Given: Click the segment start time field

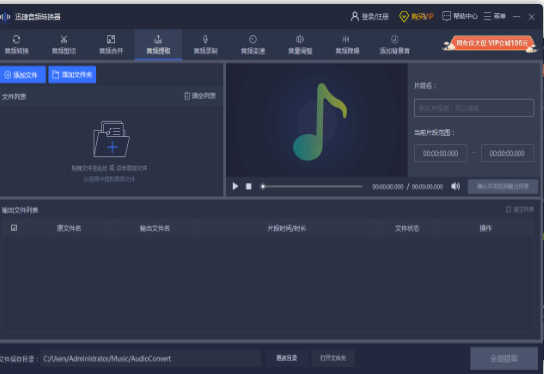Looking at the screenshot, I should click(441, 153).
